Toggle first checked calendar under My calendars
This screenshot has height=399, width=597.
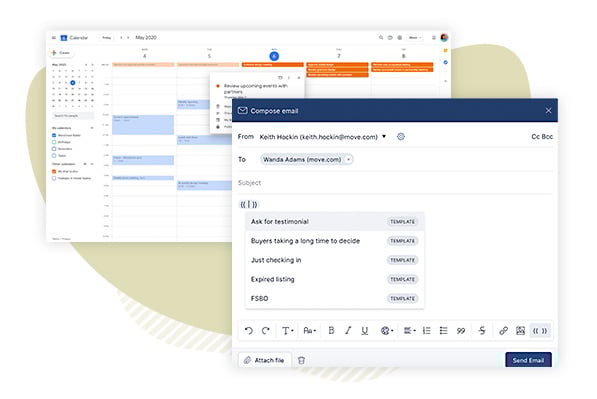pos(54,135)
